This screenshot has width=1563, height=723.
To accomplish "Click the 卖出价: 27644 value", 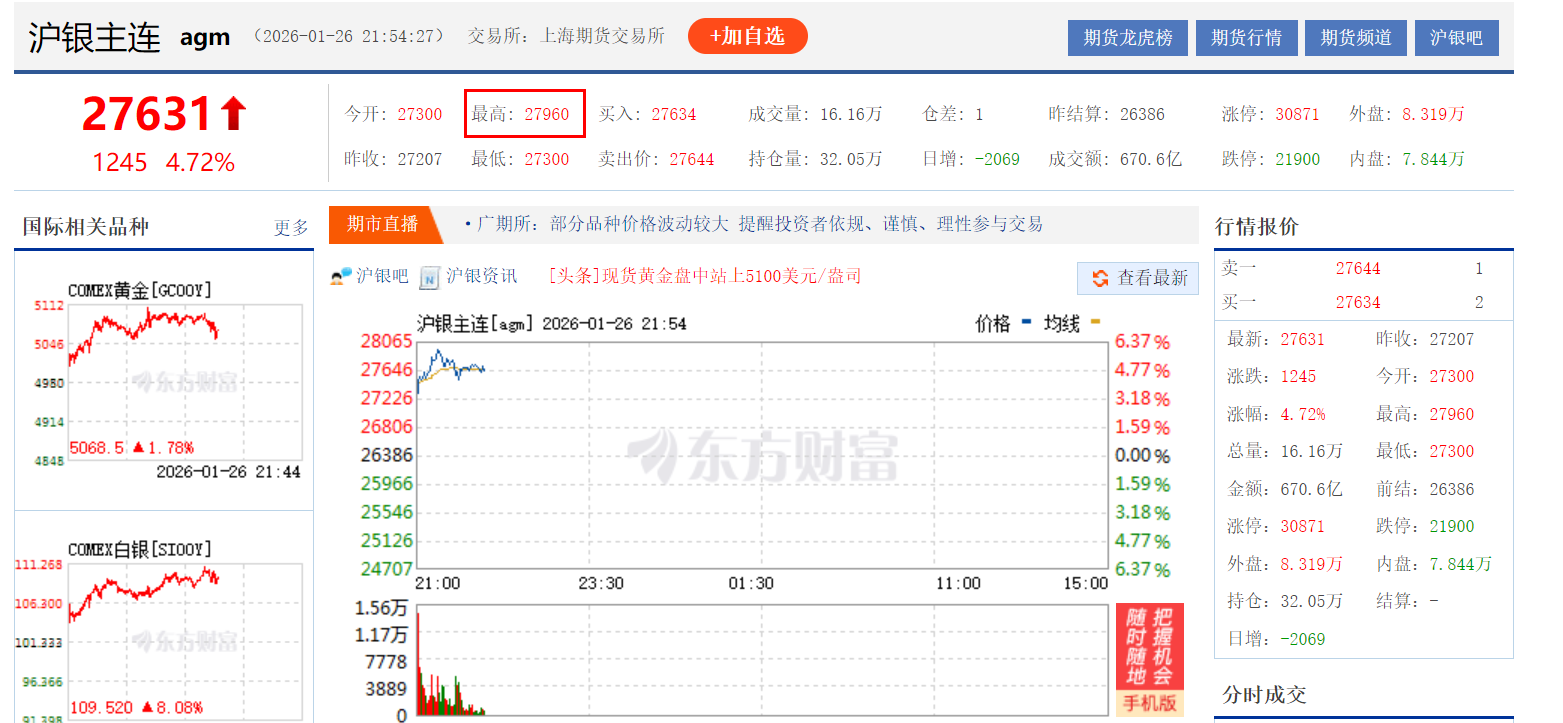I will (657, 159).
